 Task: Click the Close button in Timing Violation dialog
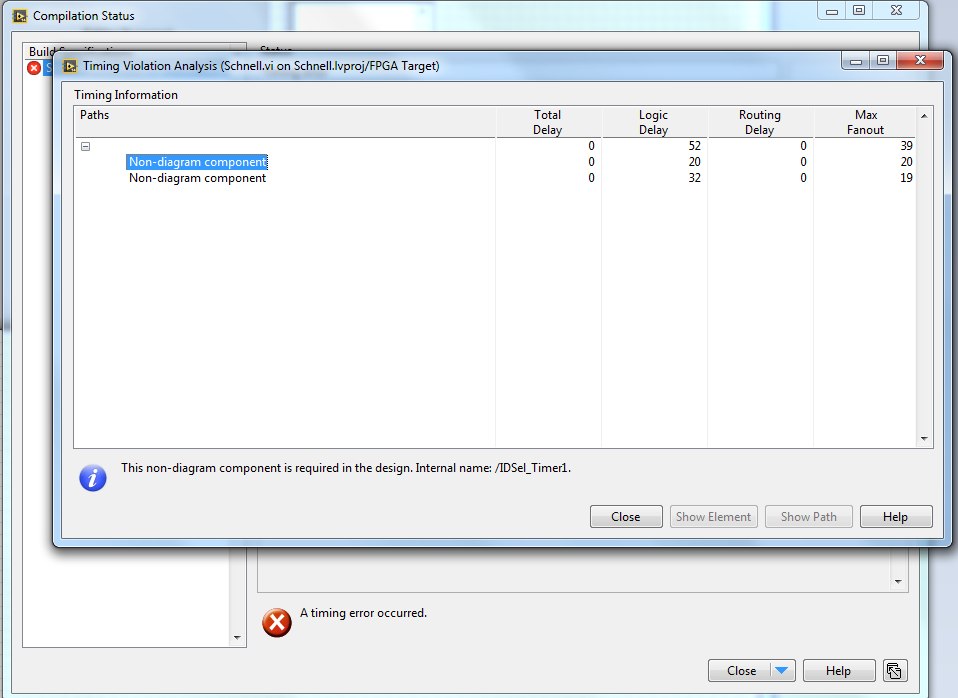(x=626, y=516)
